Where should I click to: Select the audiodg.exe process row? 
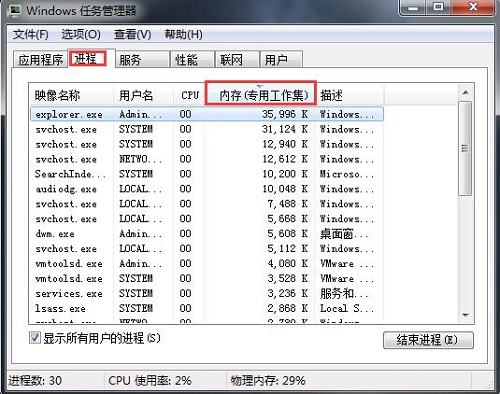click(x=207, y=189)
